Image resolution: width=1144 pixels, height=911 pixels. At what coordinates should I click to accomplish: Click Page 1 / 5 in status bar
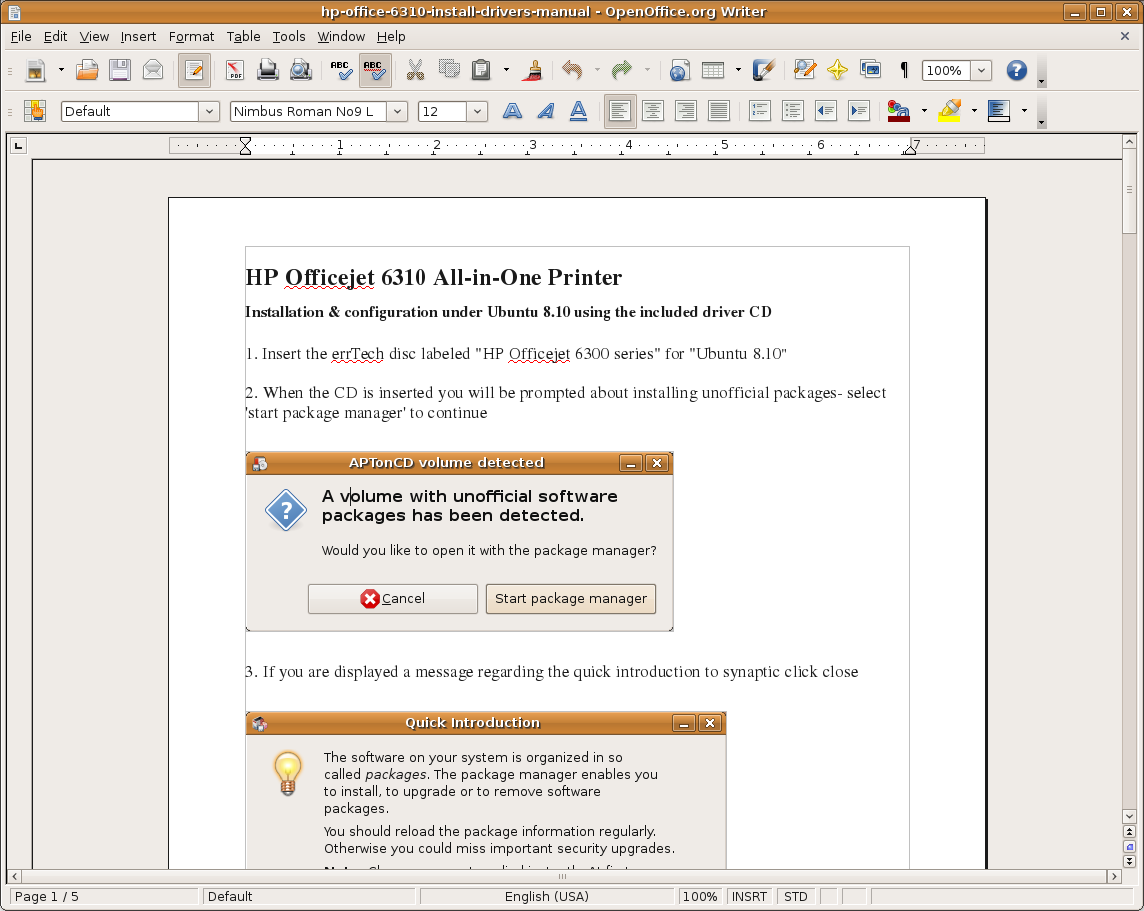(103, 896)
